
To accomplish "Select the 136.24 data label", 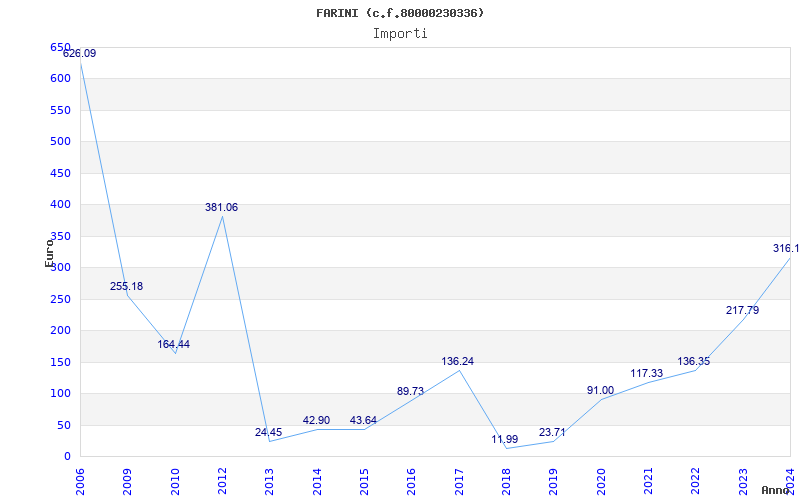I will click(458, 362).
